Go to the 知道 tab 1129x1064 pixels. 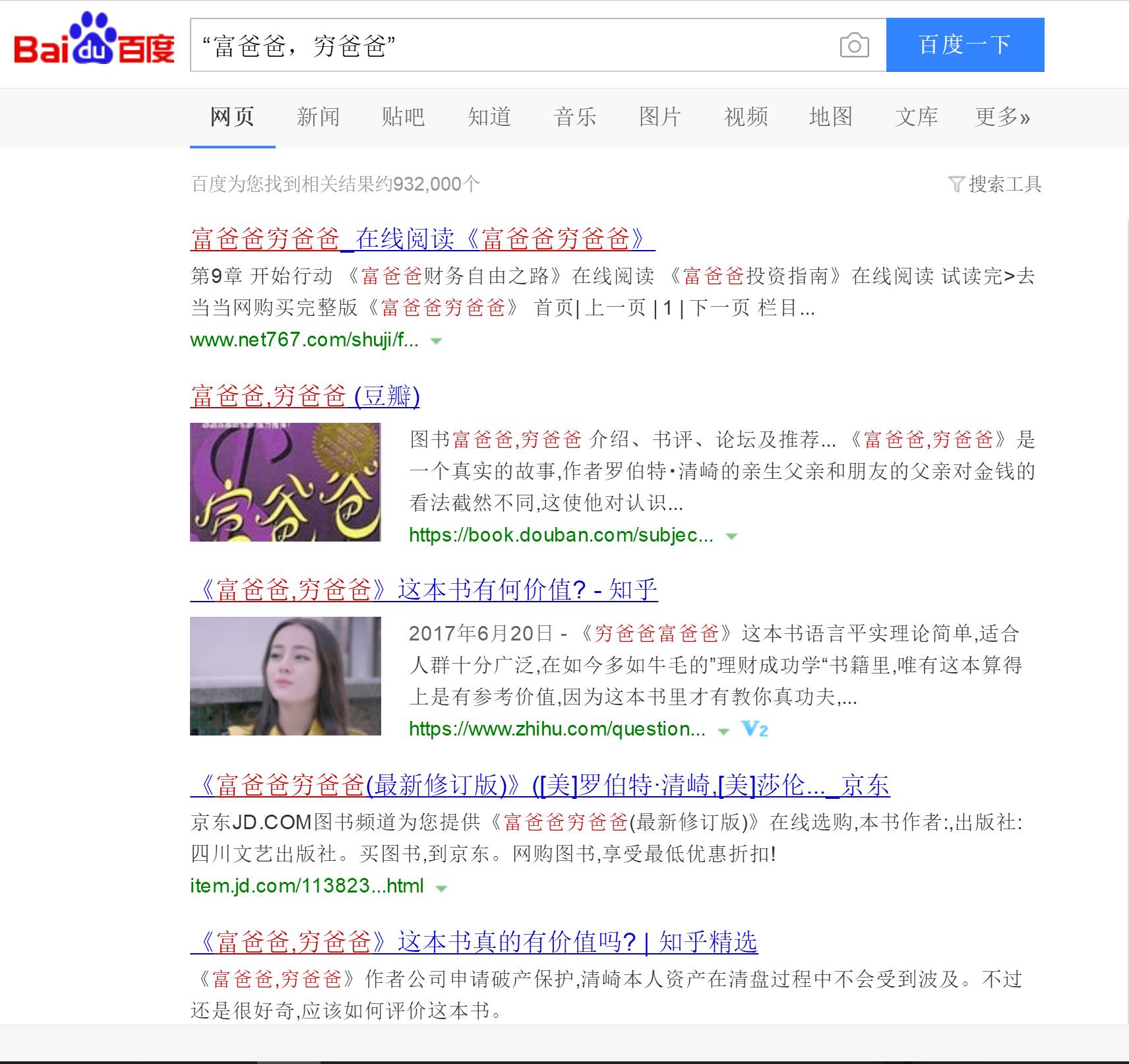pyautogui.click(x=489, y=117)
